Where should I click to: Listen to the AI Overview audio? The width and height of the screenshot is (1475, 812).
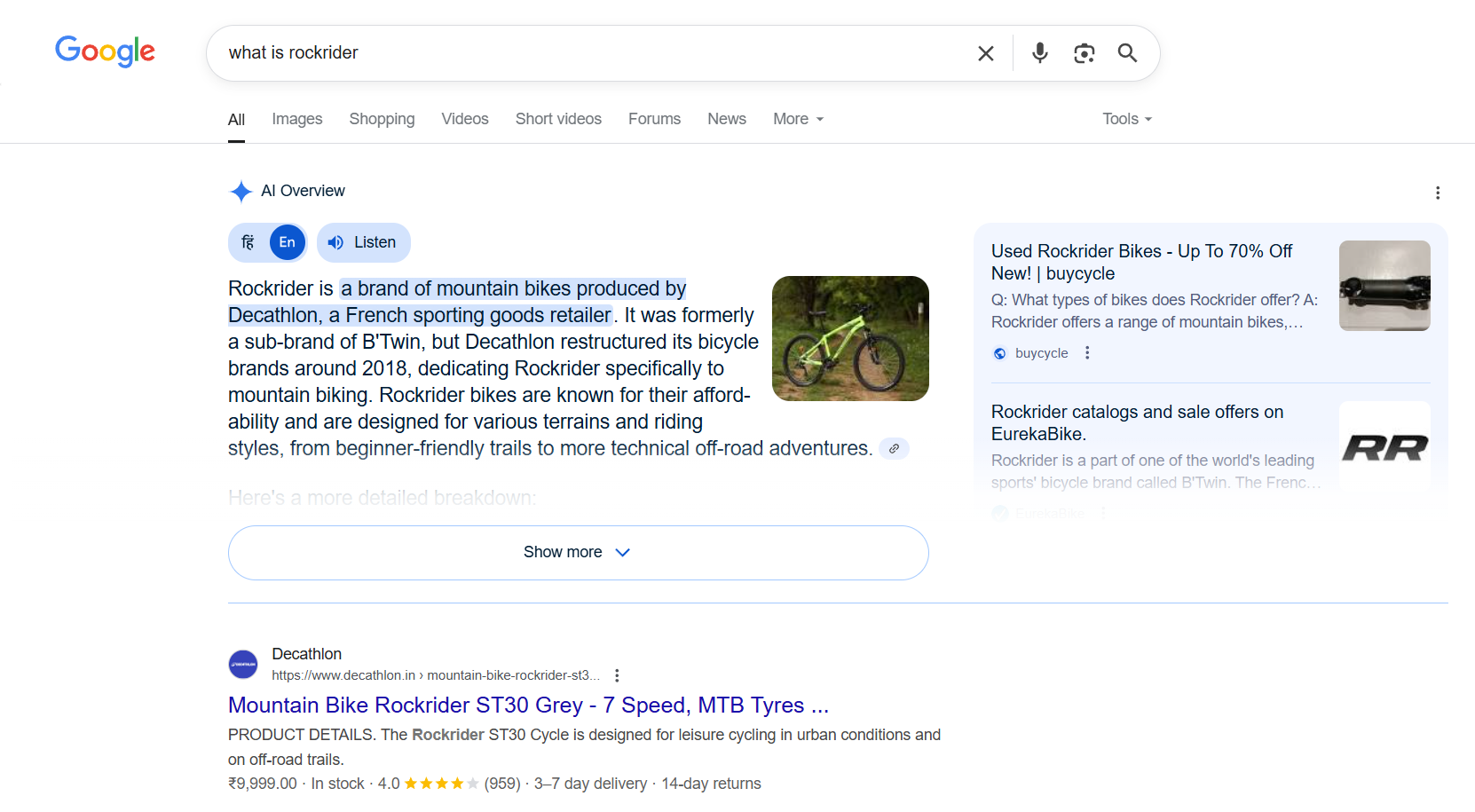363,242
